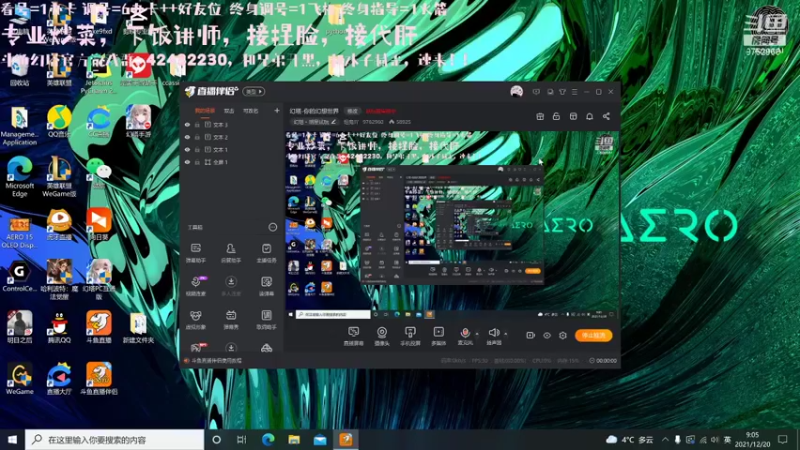This screenshot has width=800, height=450.
Task: Click the 修改 button beside stream title
Action: click(x=353, y=111)
